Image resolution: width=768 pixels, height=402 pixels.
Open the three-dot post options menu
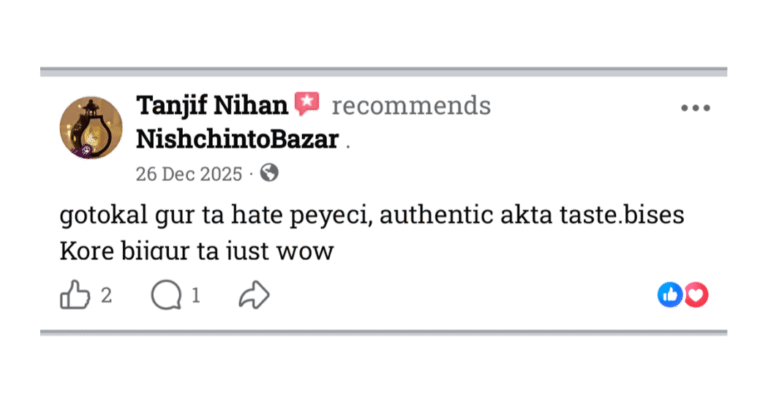coord(695,108)
